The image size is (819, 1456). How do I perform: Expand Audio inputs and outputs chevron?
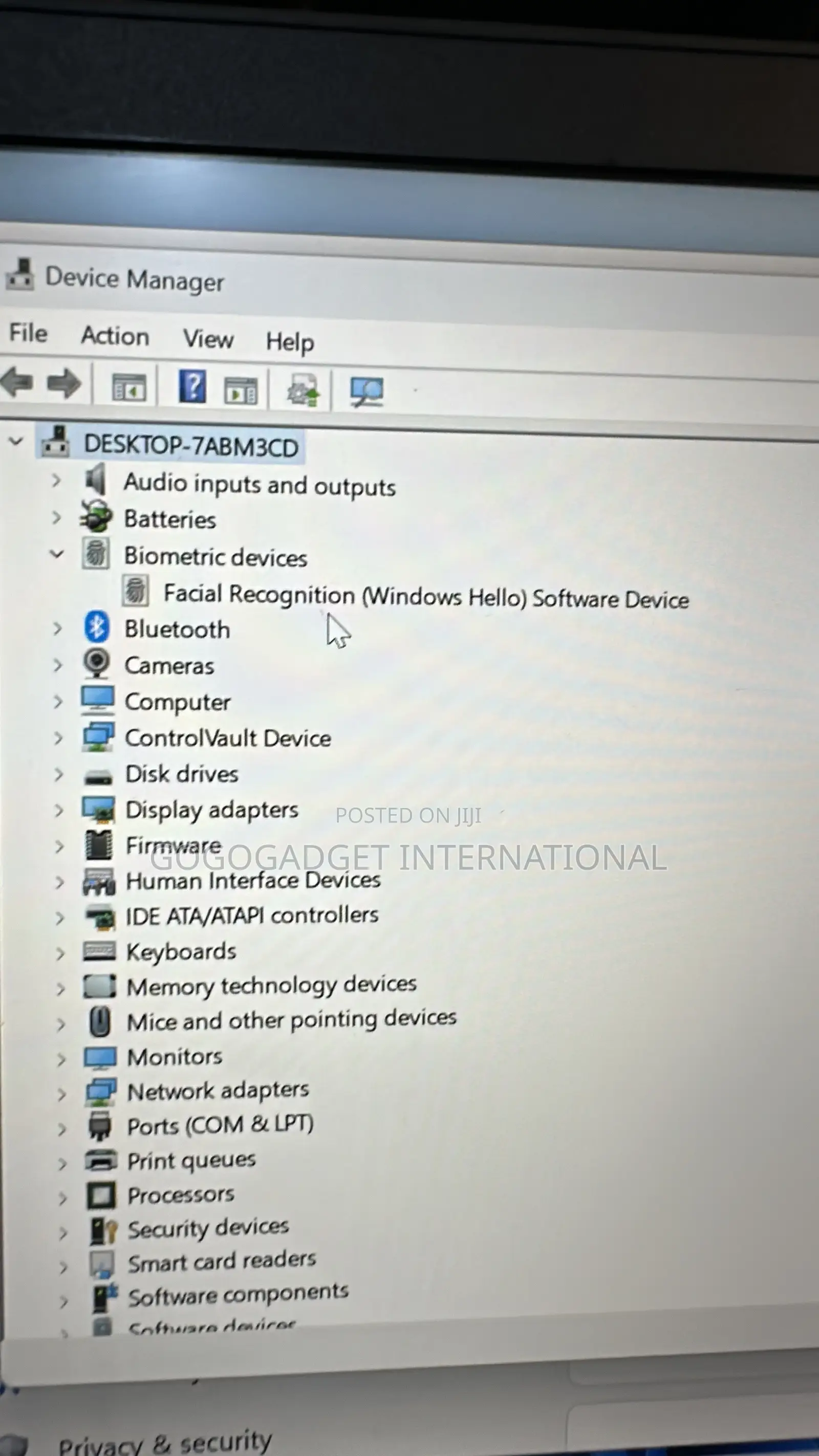click(56, 481)
